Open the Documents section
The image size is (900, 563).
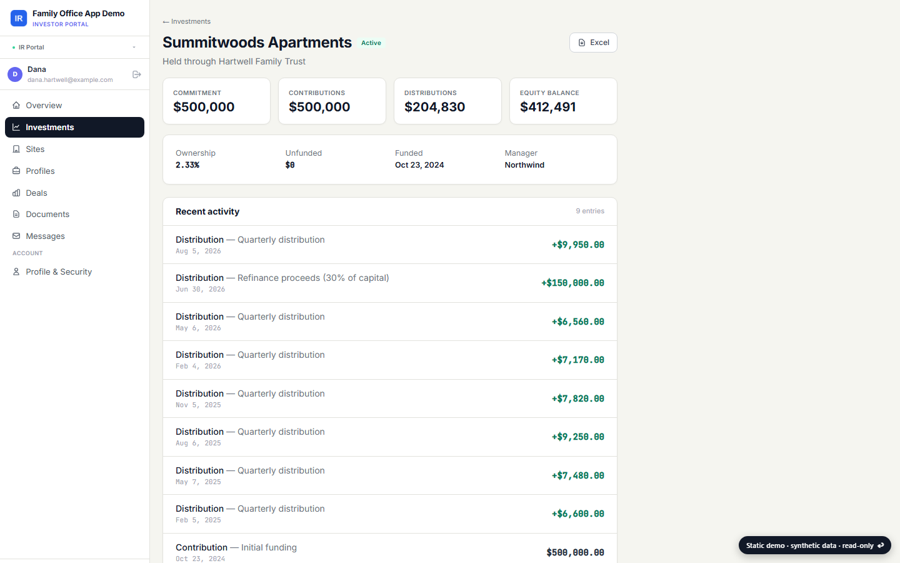[x=75, y=214]
